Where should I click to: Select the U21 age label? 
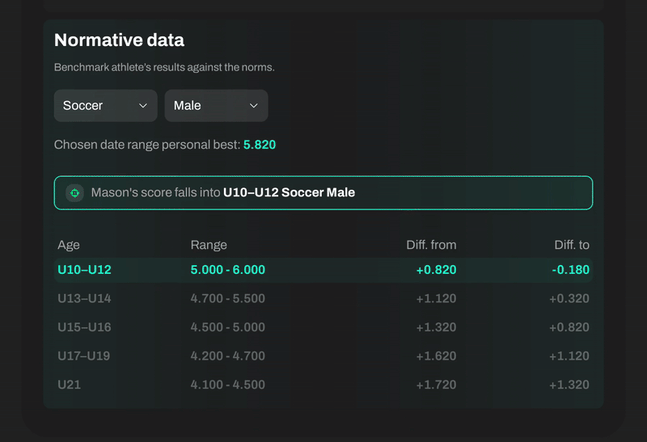coord(69,384)
